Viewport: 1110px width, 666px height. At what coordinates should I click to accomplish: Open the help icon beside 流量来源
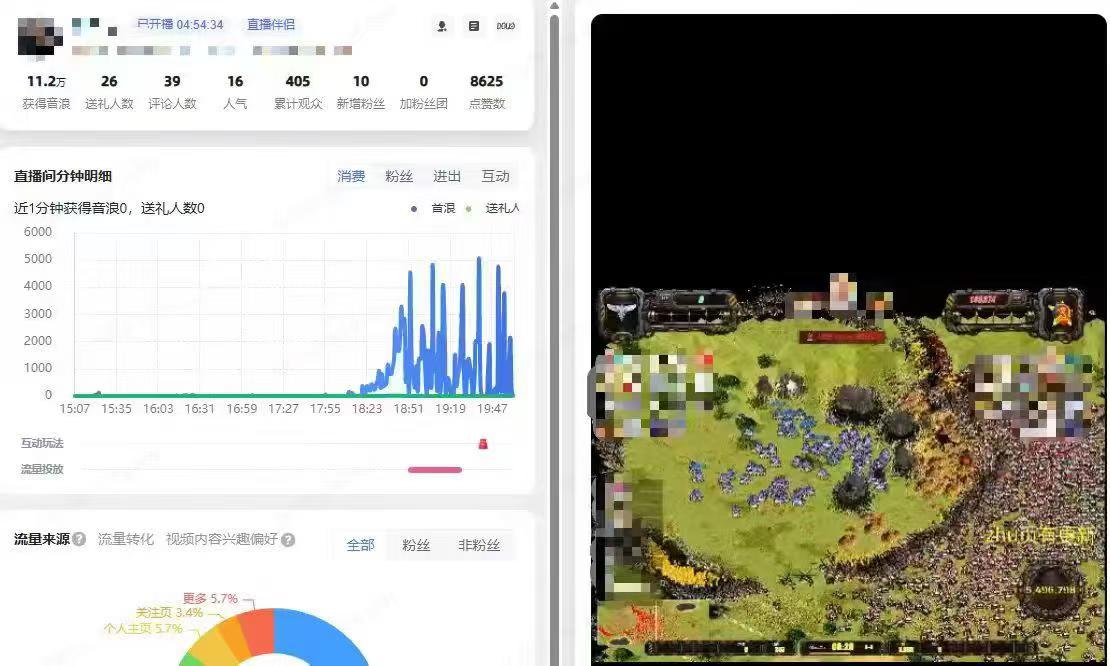pyautogui.click(x=79, y=539)
